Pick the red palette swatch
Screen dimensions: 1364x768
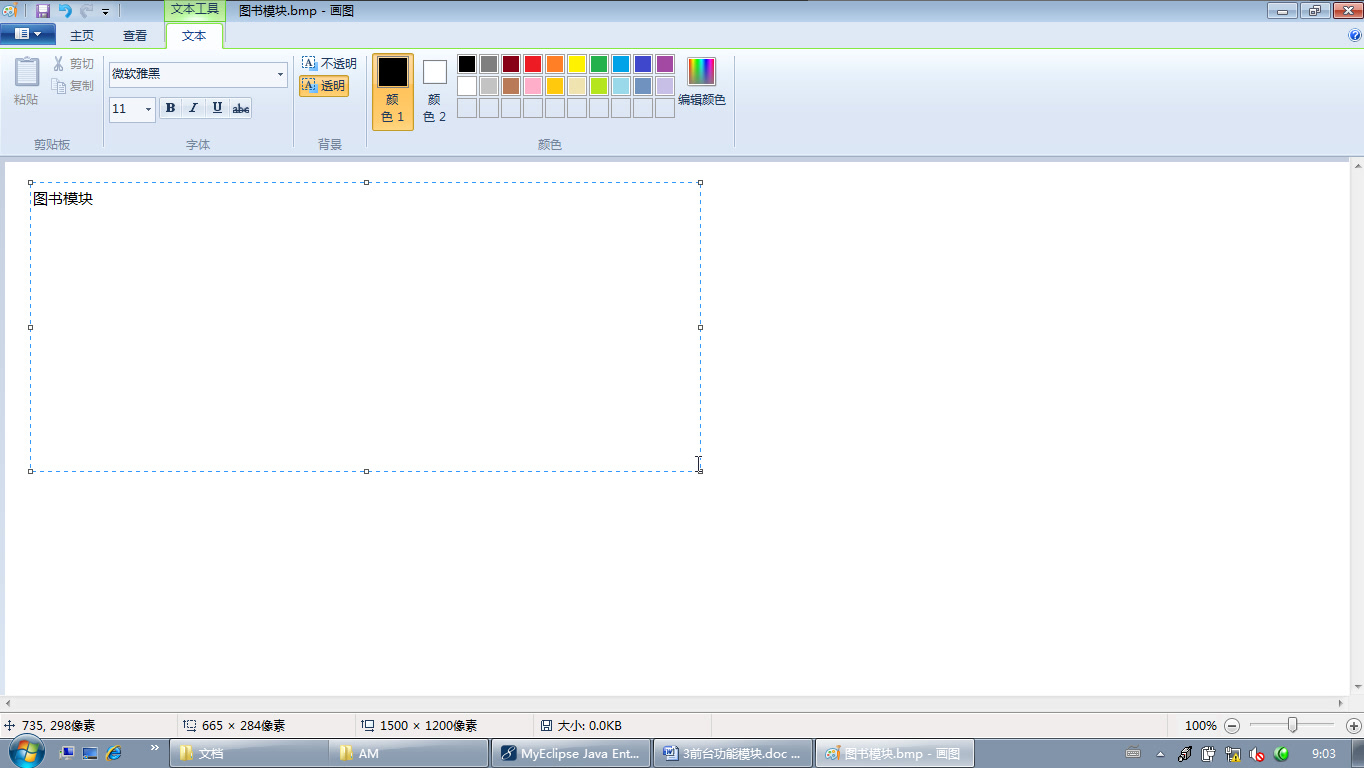pyautogui.click(x=533, y=64)
